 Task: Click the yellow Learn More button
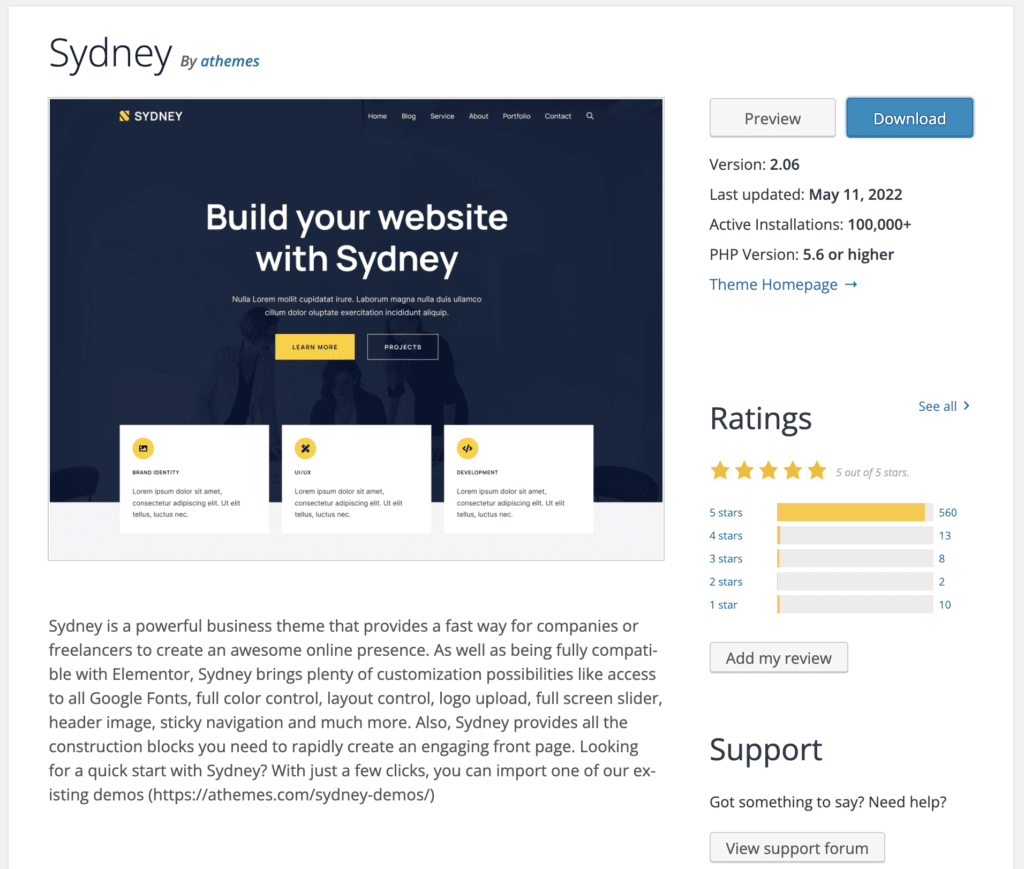click(315, 347)
